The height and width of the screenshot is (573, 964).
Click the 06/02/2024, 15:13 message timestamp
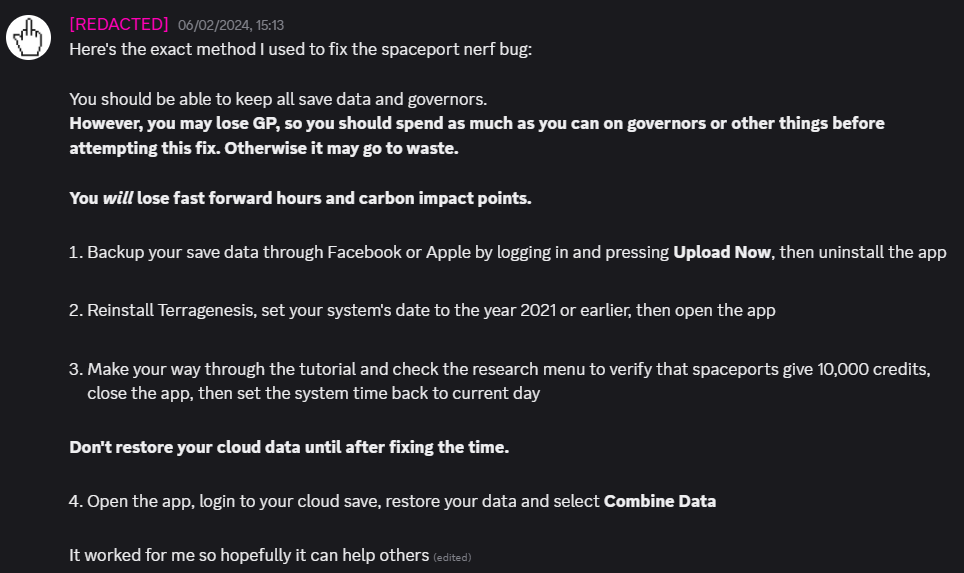click(x=230, y=25)
